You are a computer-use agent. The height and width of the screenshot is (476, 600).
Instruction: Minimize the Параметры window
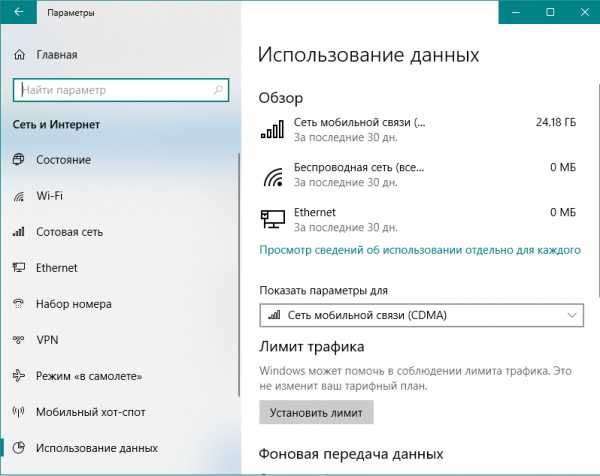[516, 12]
